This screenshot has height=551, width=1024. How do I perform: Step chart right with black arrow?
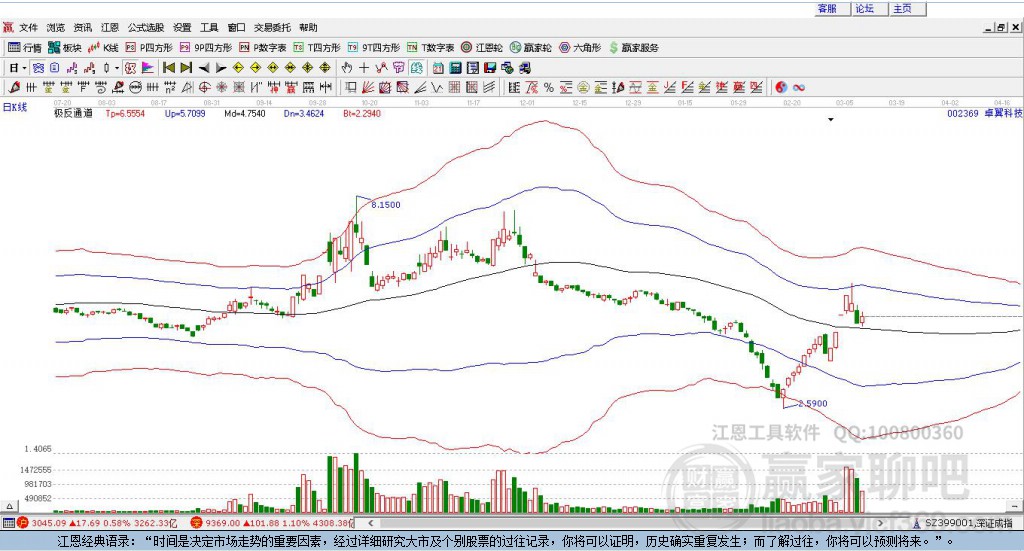[x=221, y=68]
